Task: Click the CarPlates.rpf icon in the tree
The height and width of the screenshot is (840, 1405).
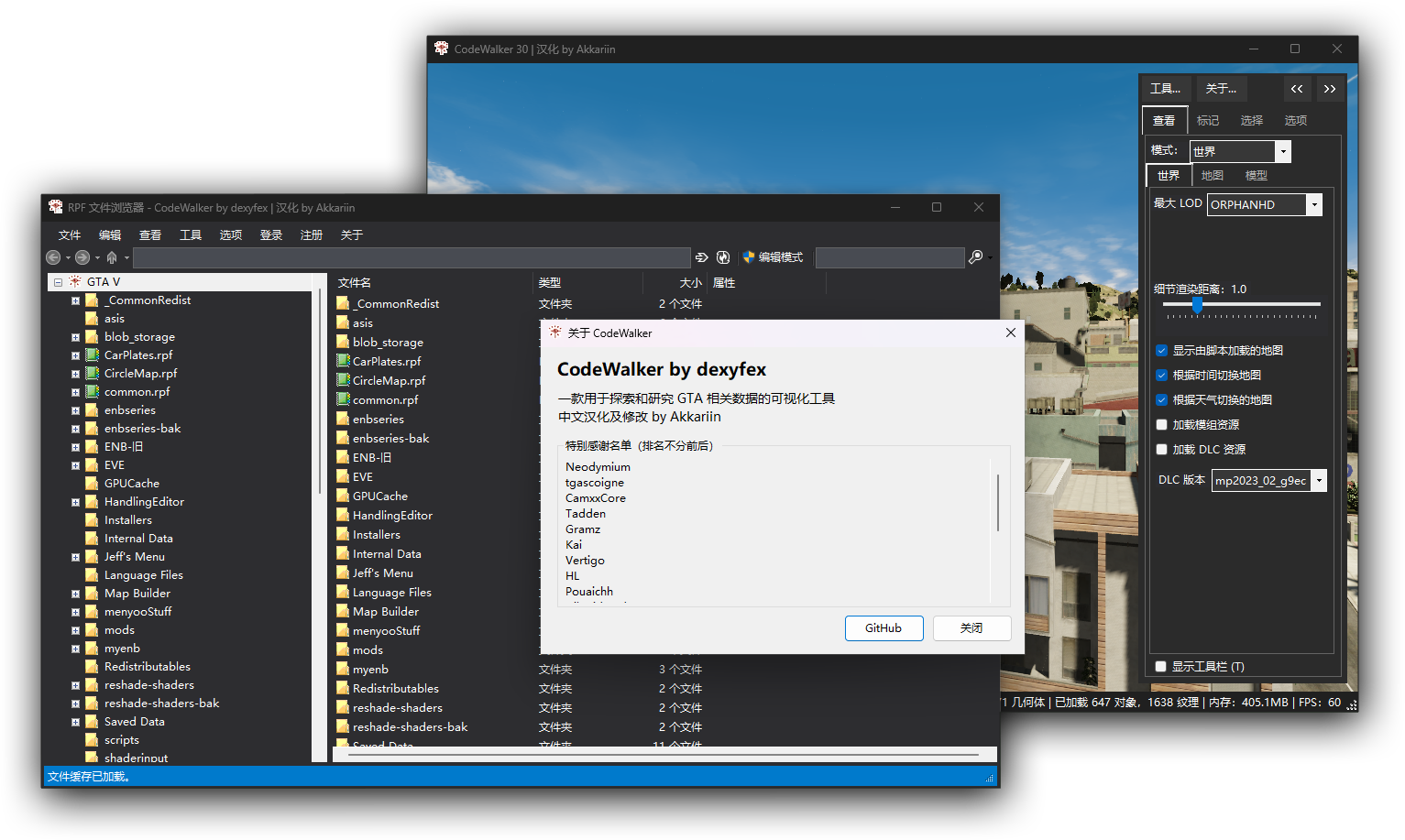Action: (x=93, y=355)
